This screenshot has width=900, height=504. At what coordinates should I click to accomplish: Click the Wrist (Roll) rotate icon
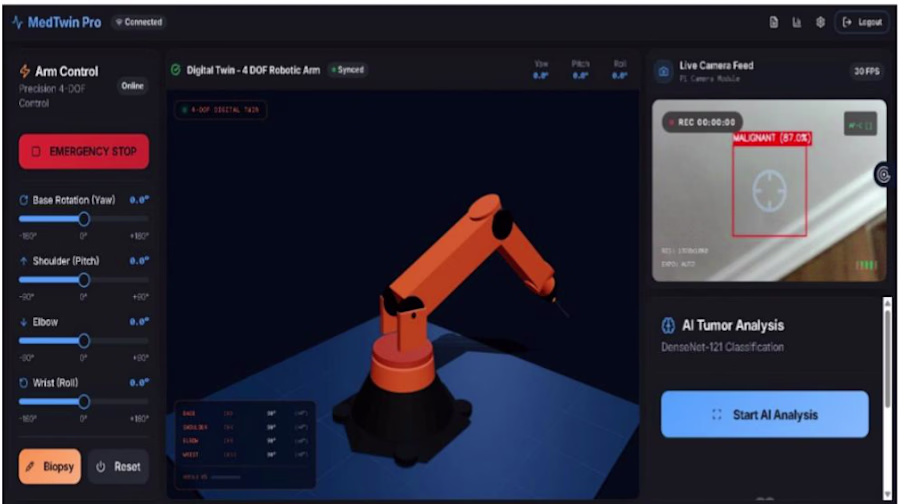[24, 383]
